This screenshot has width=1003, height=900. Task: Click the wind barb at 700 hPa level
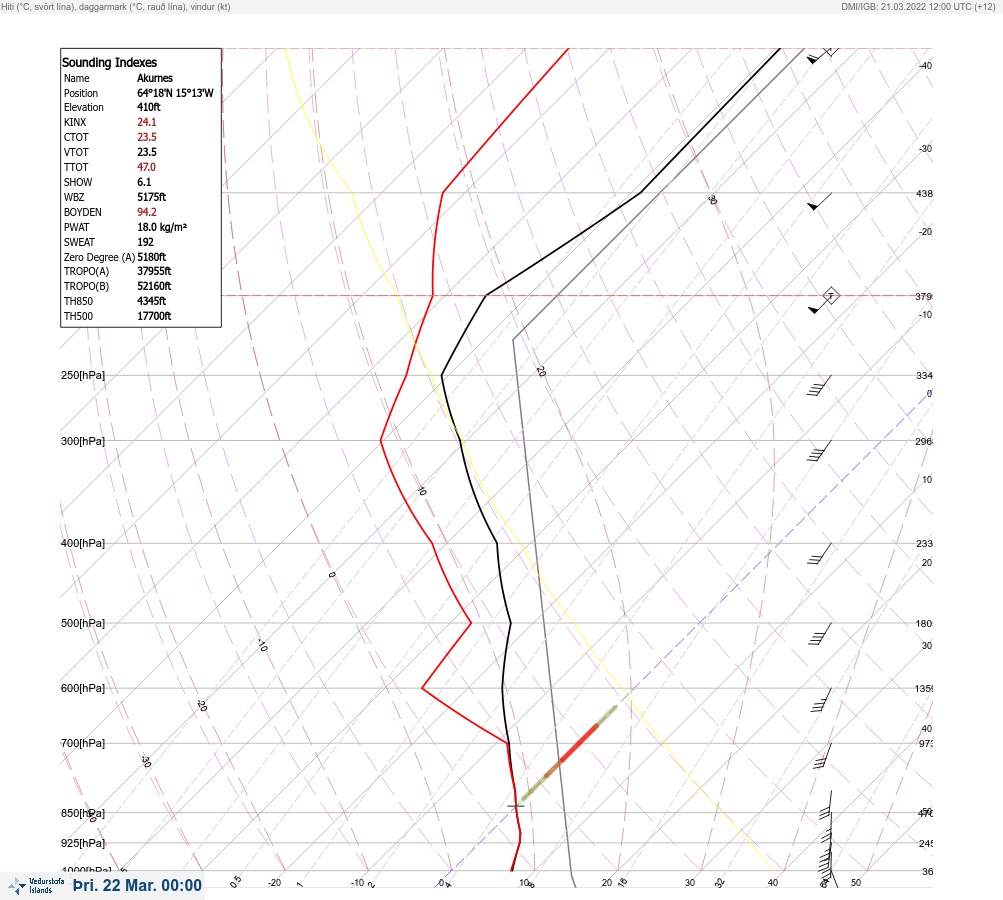[x=823, y=756]
